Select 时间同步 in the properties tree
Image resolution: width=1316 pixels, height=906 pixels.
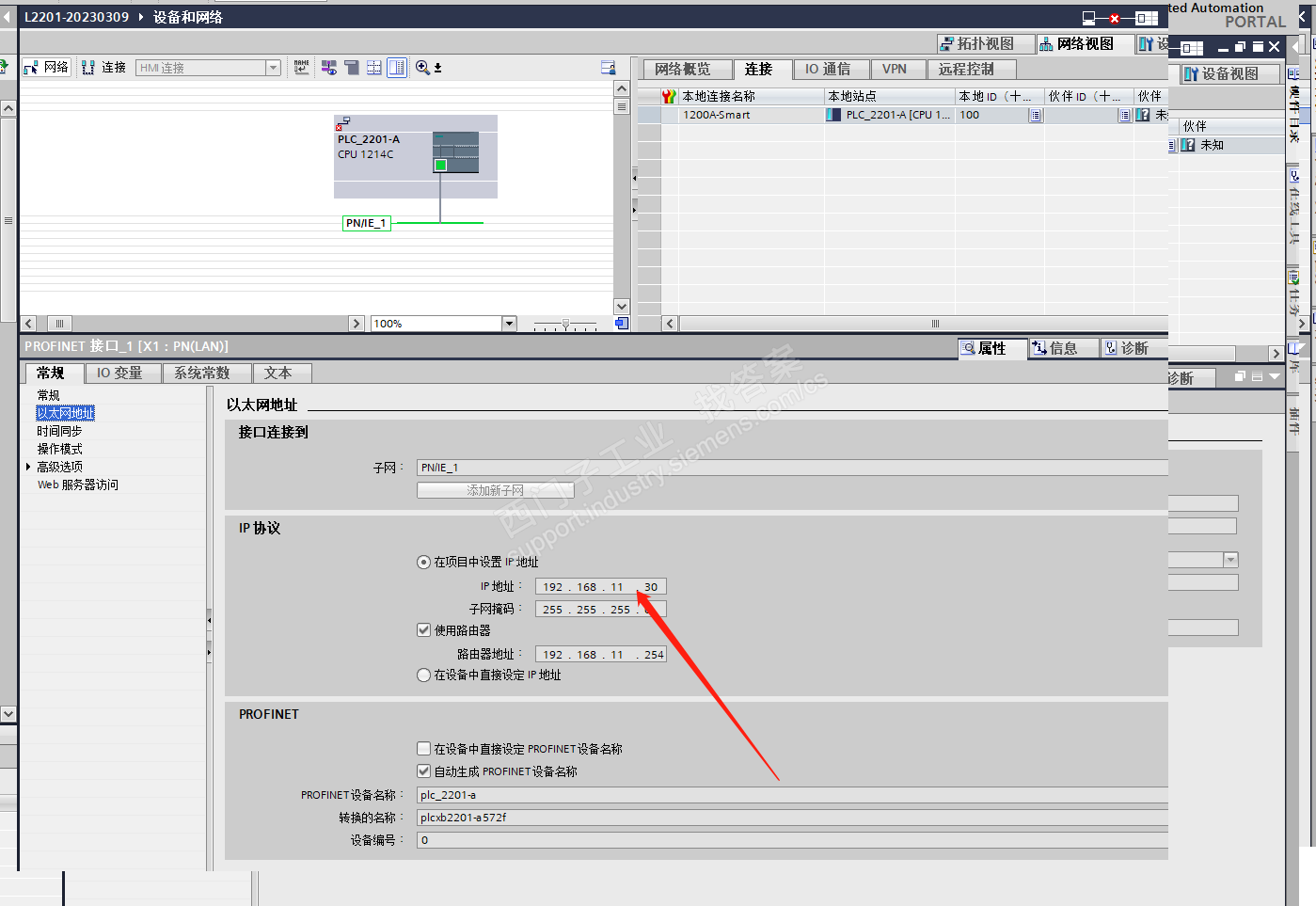[59, 431]
